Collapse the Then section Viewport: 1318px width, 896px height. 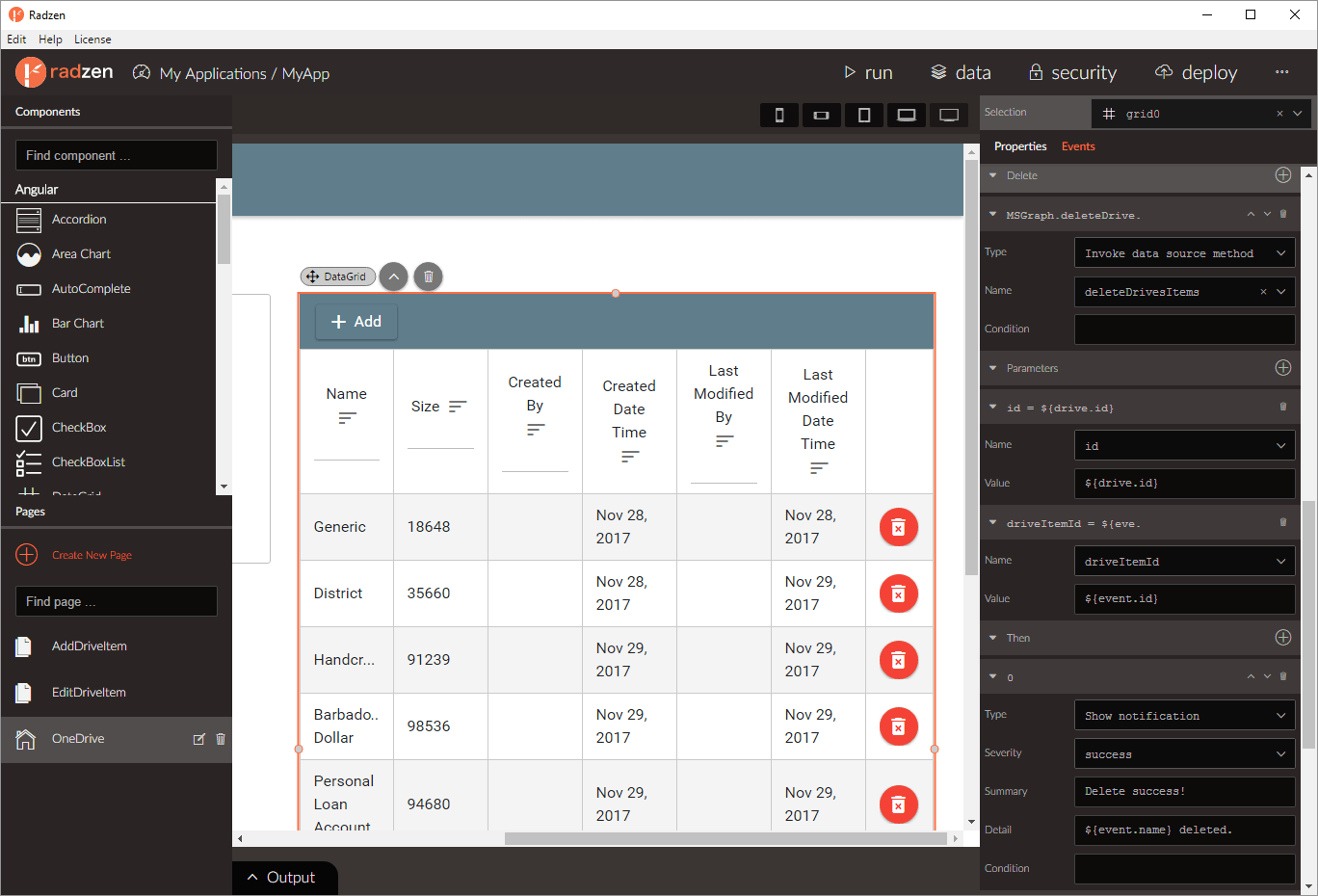(993, 638)
